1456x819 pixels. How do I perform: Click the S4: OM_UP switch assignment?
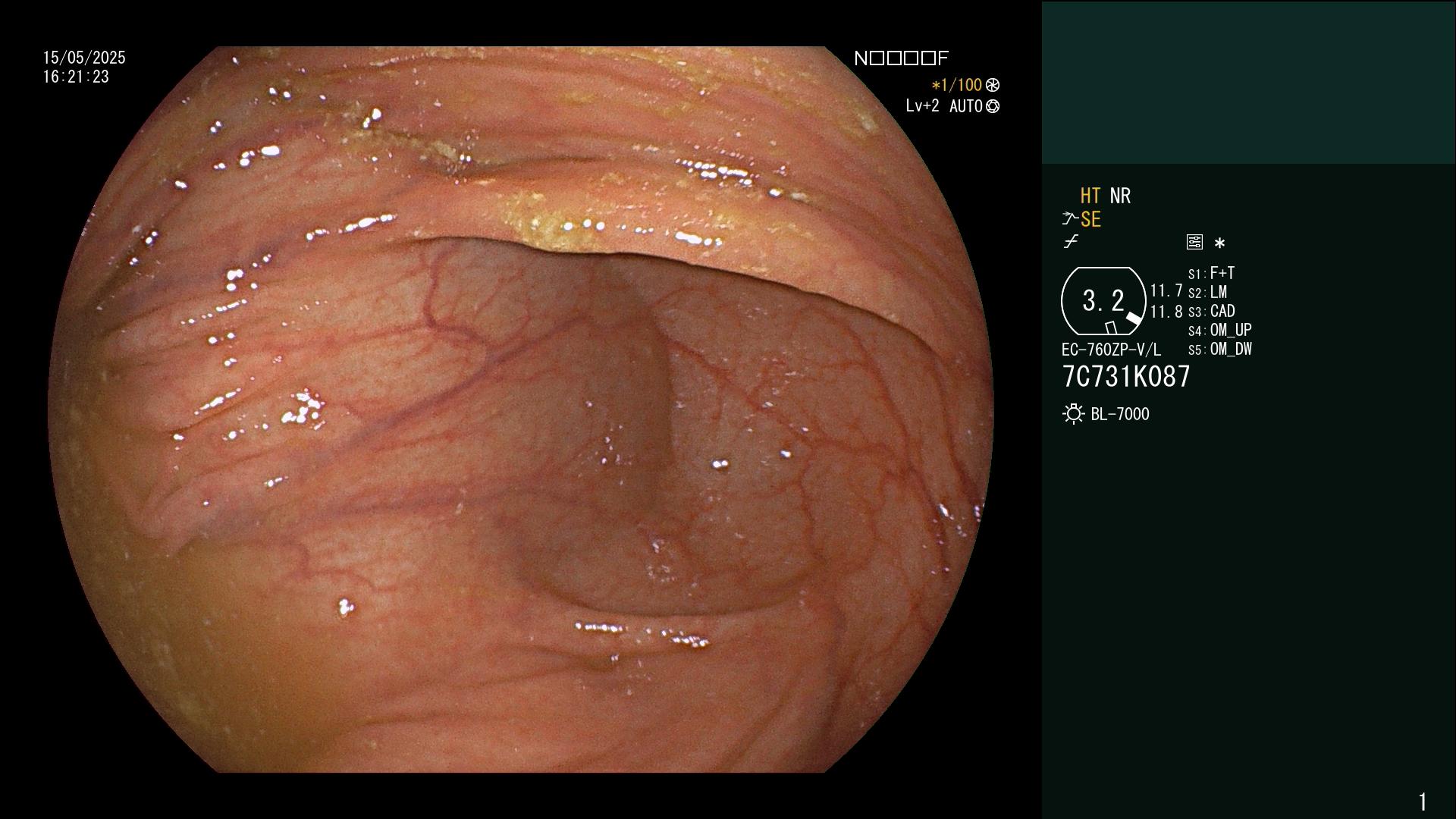pos(1219,330)
